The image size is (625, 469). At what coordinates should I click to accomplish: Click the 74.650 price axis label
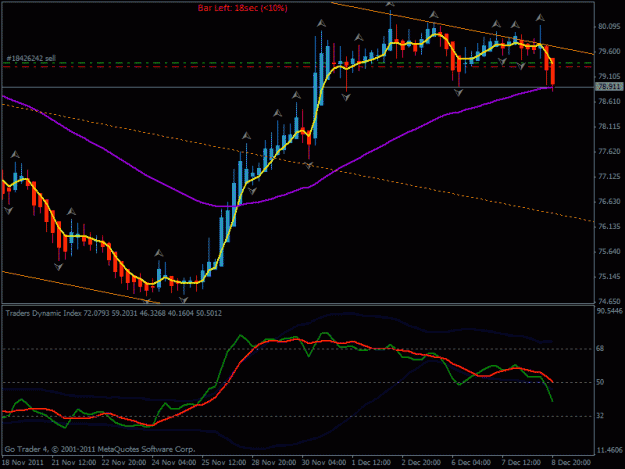(609, 302)
